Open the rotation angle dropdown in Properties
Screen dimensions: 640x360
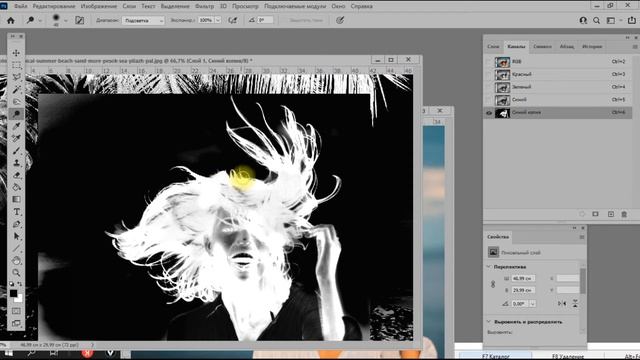[x=533, y=304]
